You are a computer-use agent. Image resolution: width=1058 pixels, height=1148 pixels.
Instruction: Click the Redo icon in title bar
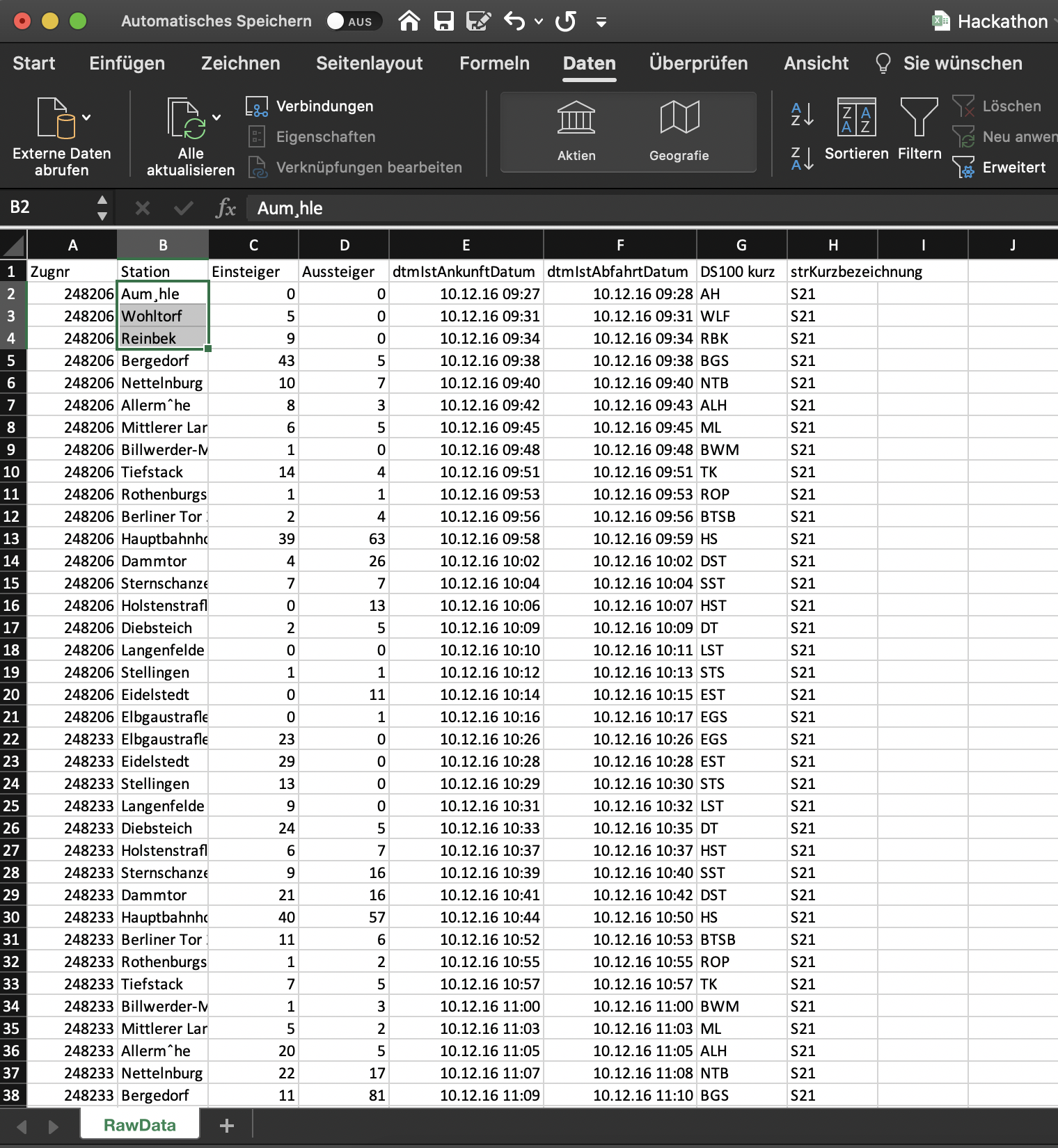(565, 22)
